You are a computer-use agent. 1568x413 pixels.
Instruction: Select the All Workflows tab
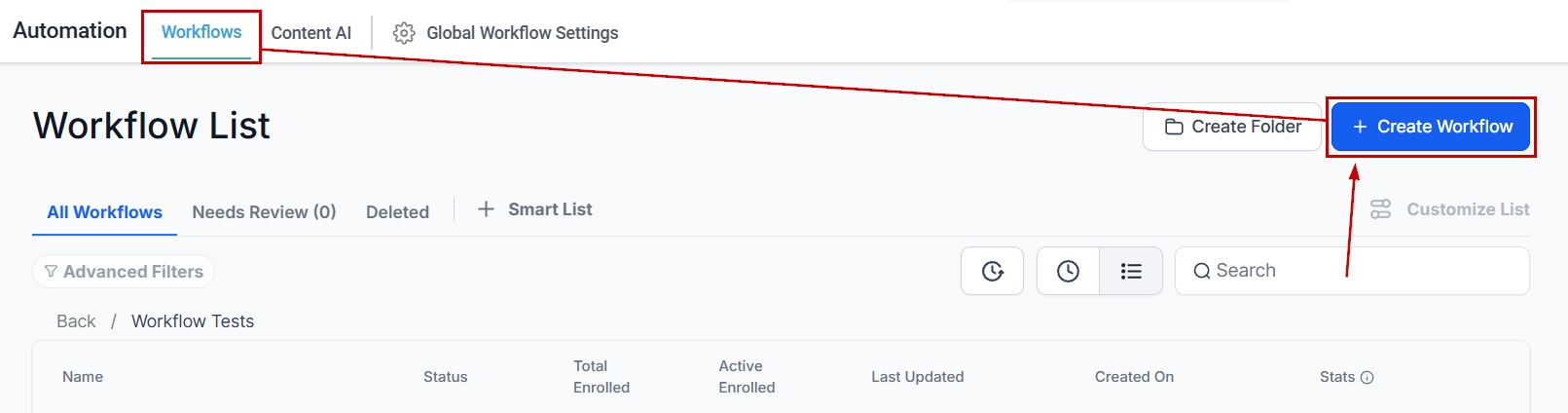(x=104, y=212)
